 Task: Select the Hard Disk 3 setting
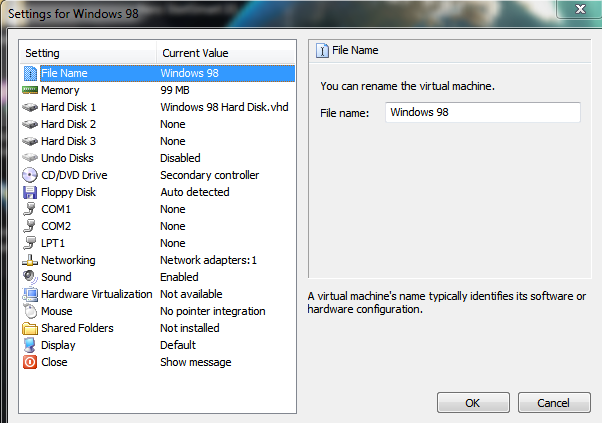coord(157,141)
